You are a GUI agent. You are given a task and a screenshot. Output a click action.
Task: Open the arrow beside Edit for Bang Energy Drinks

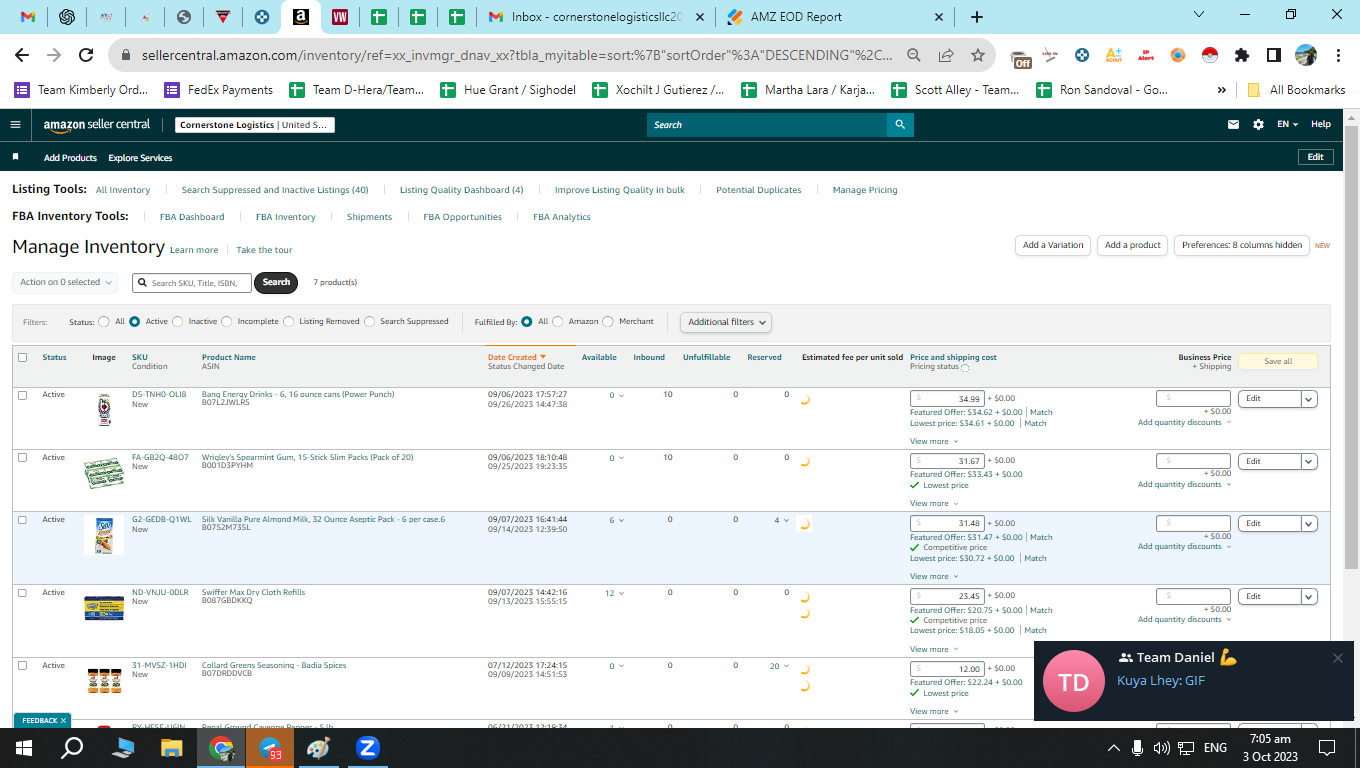(1309, 399)
